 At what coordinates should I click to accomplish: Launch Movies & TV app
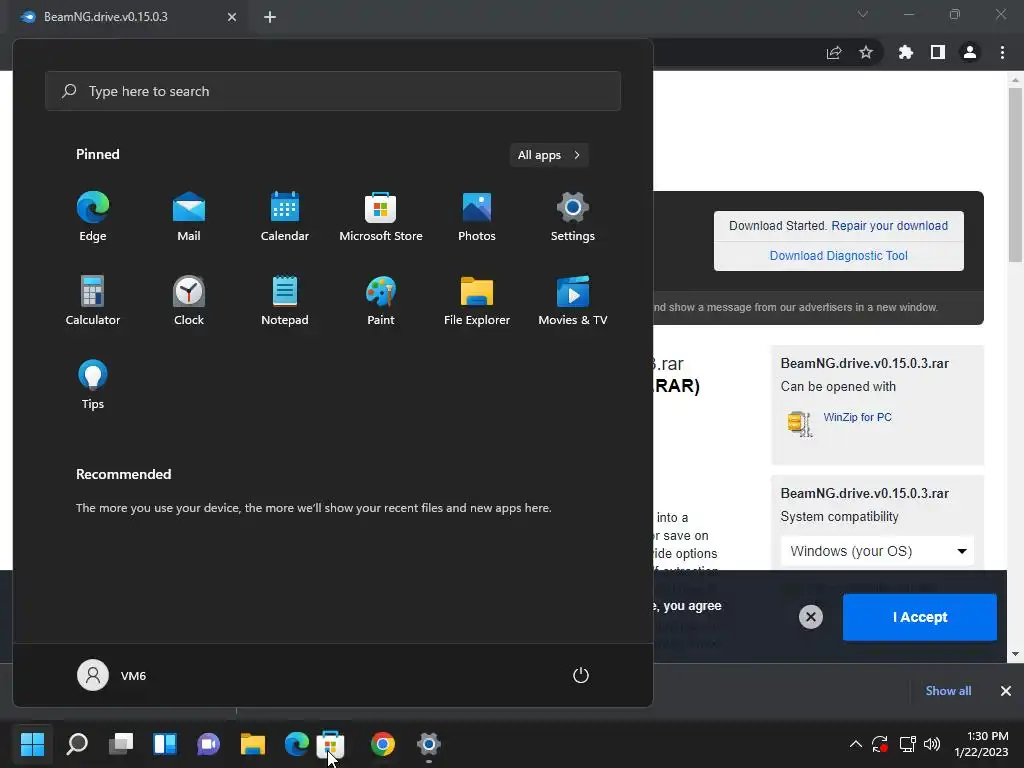coord(573,301)
